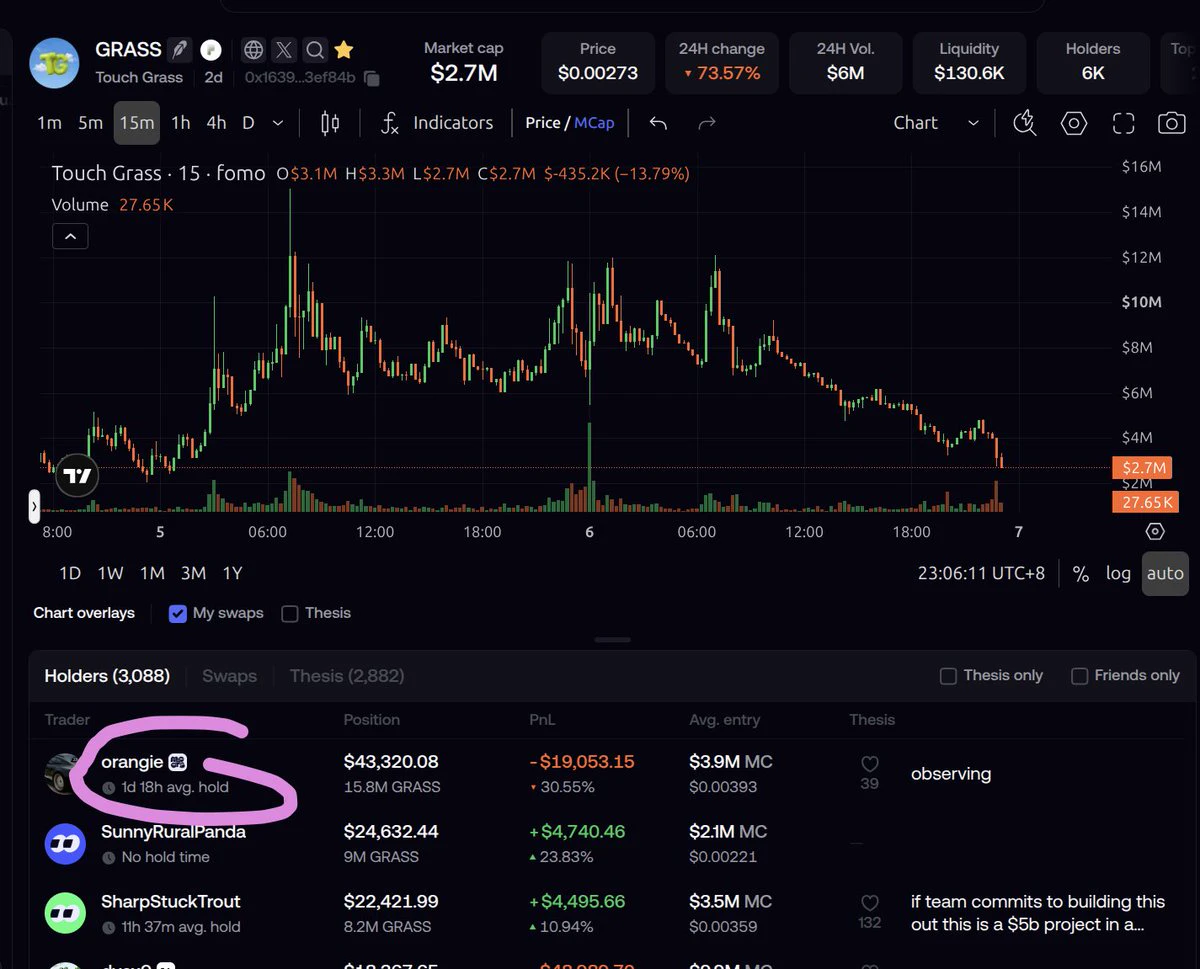Switch to the Swaps tab

(x=229, y=676)
